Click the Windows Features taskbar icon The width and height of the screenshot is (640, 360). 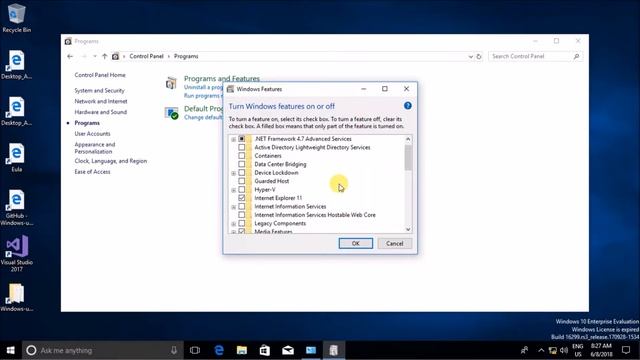[333, 350]
